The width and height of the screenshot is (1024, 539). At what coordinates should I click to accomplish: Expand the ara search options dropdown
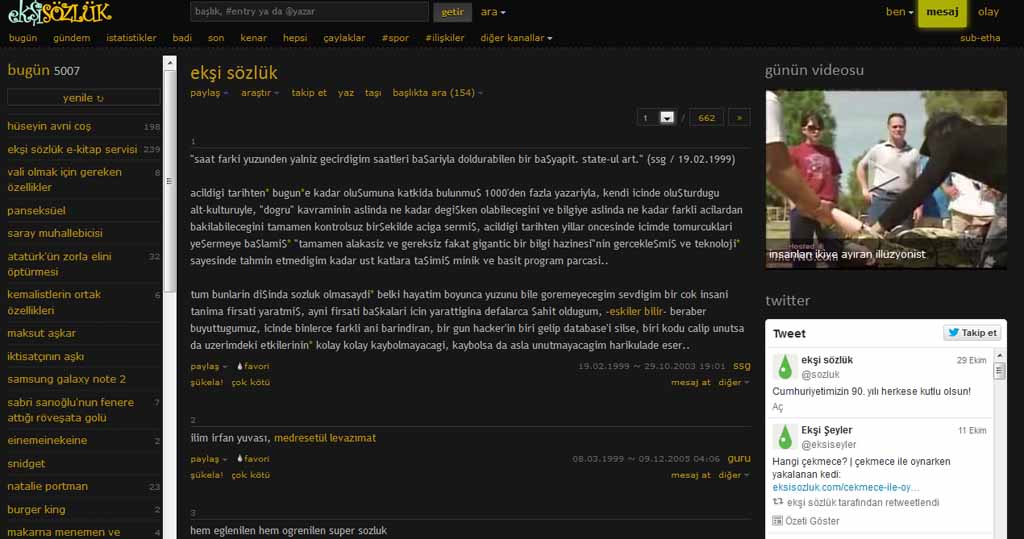(x=493, y=12)
